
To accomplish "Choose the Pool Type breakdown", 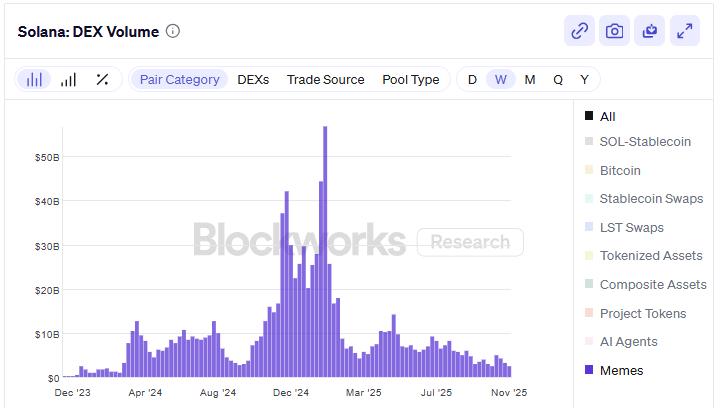I will [411, 79].
